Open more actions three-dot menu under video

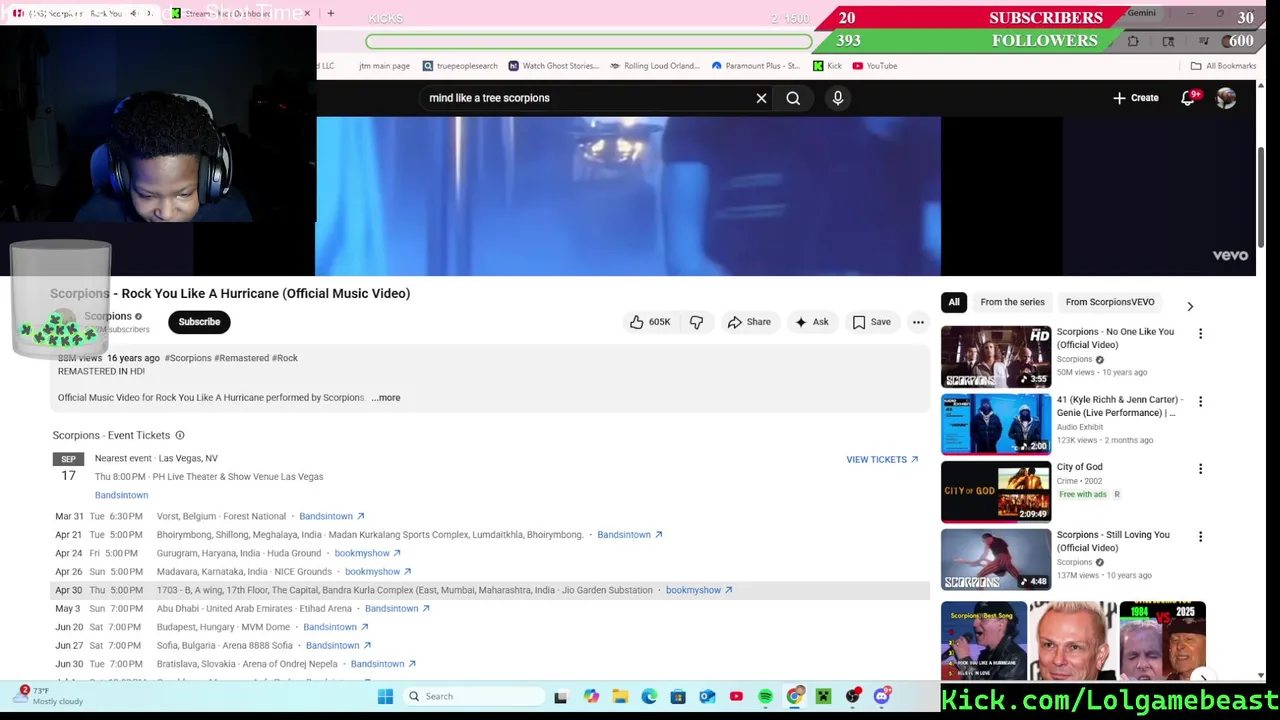click(918, 322)
